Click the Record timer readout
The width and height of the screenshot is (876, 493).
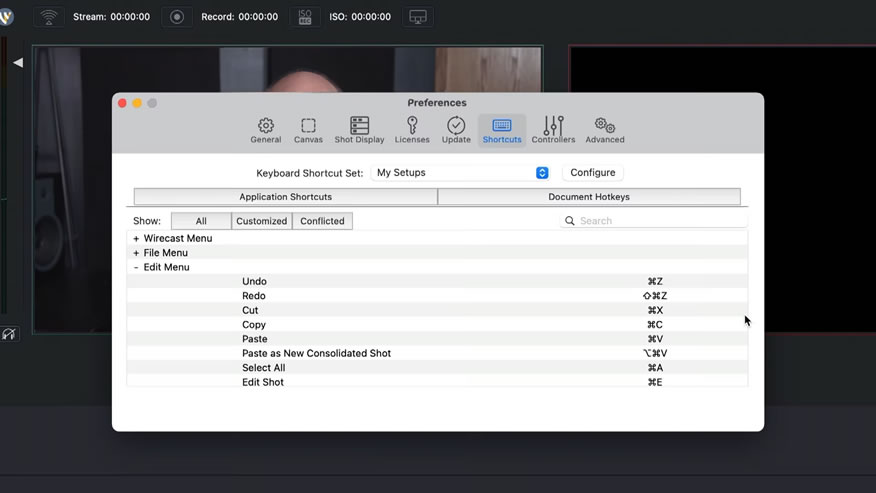coord(239,17)
